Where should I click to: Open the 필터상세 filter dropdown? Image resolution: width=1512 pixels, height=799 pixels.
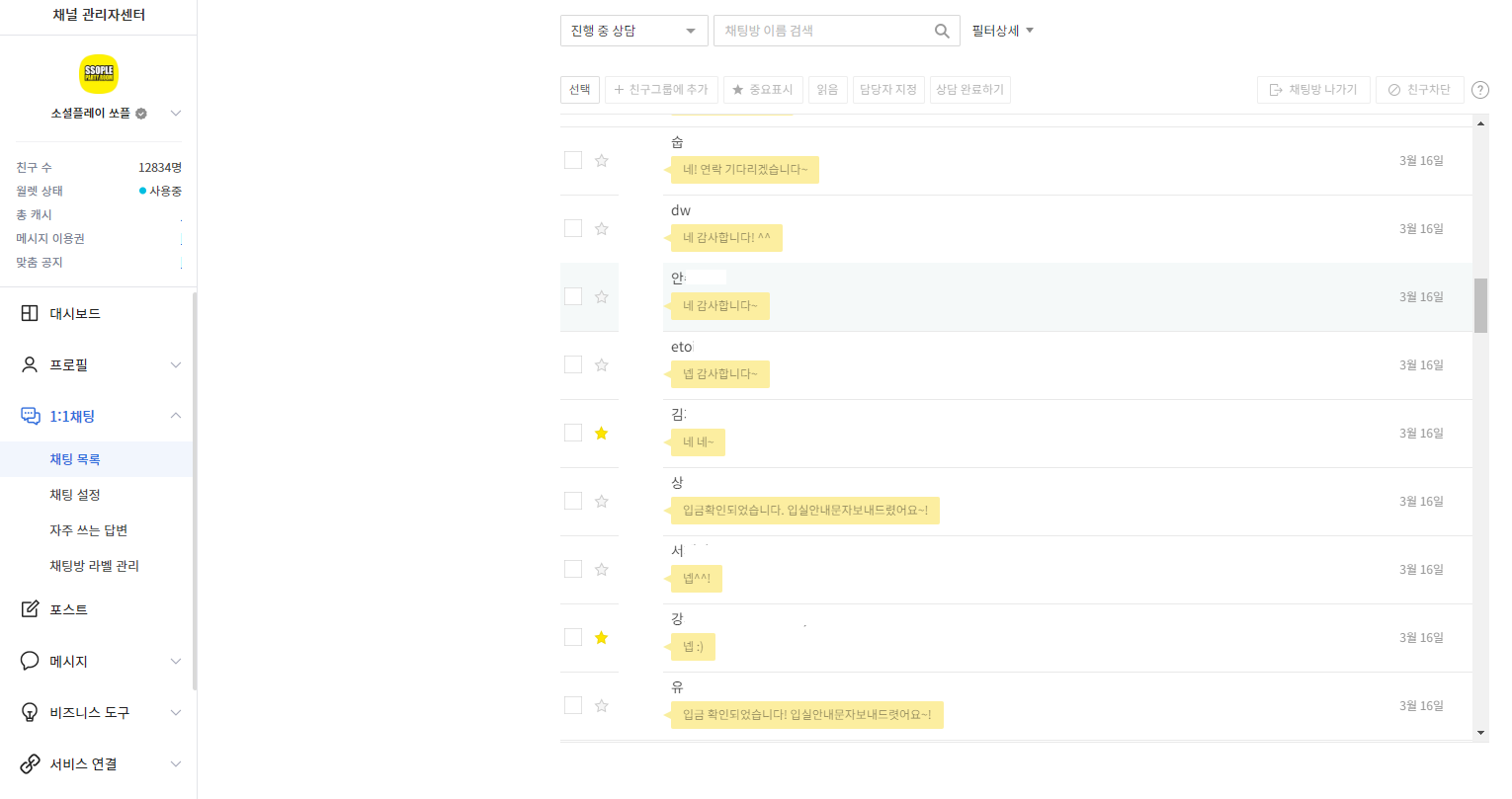tap(1002, 31)
